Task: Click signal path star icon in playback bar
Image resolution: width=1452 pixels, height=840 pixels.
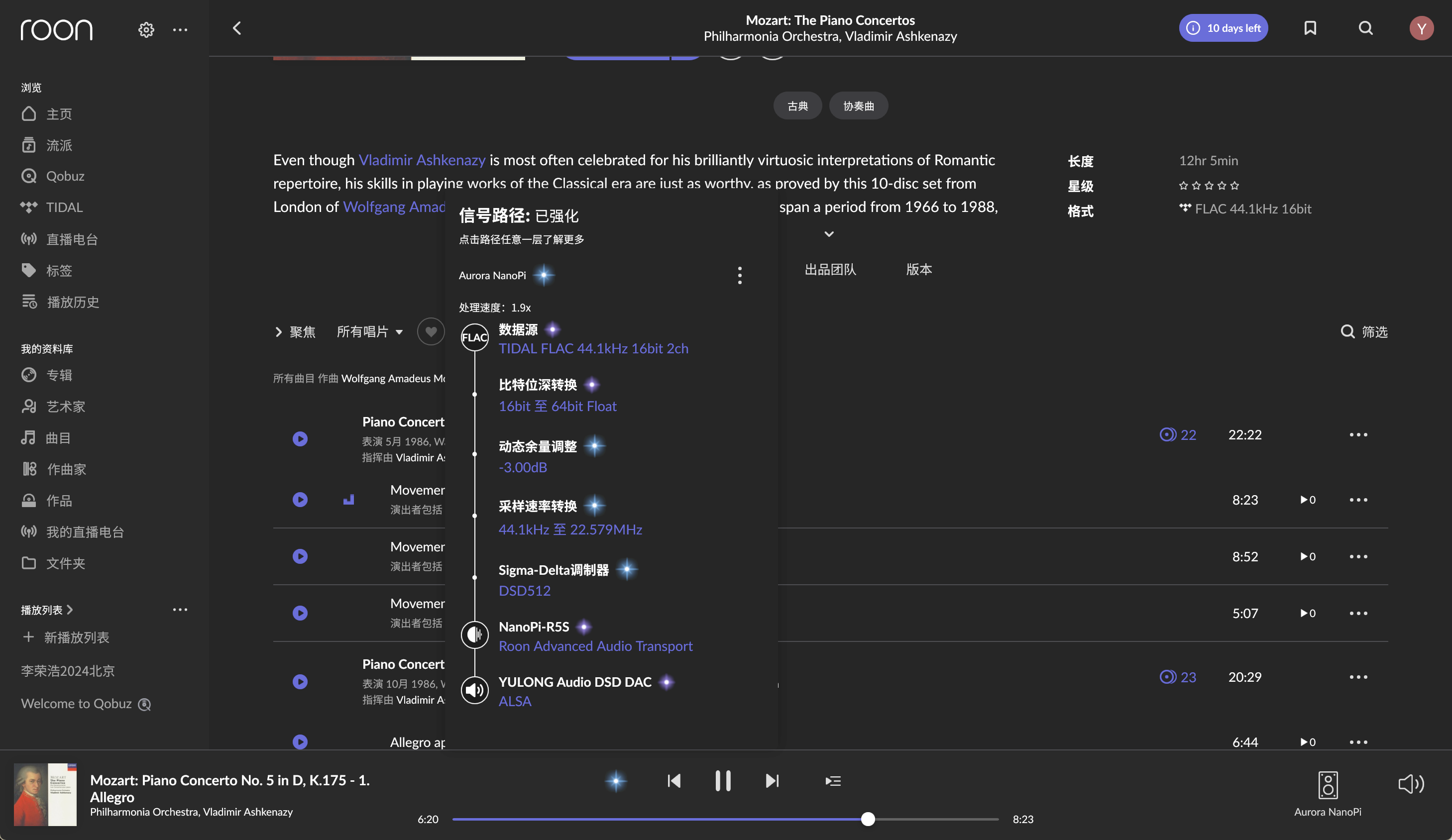Action: (x=615, y=781)
